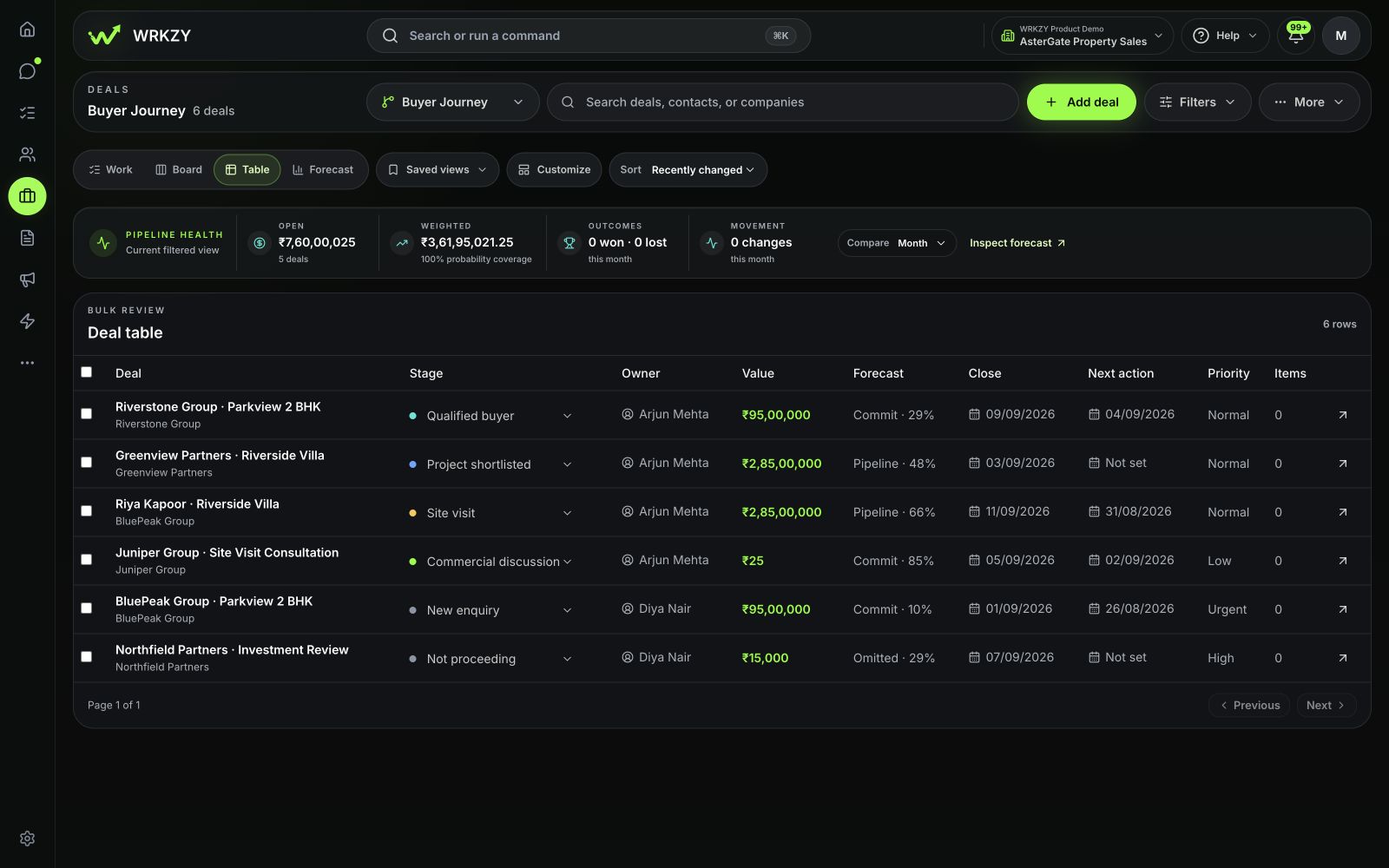Image resolution: width=1389 pixels, height=868 pixels.
Task: Open the Qualified buyer stage dropdown
Action: [491, 416]
